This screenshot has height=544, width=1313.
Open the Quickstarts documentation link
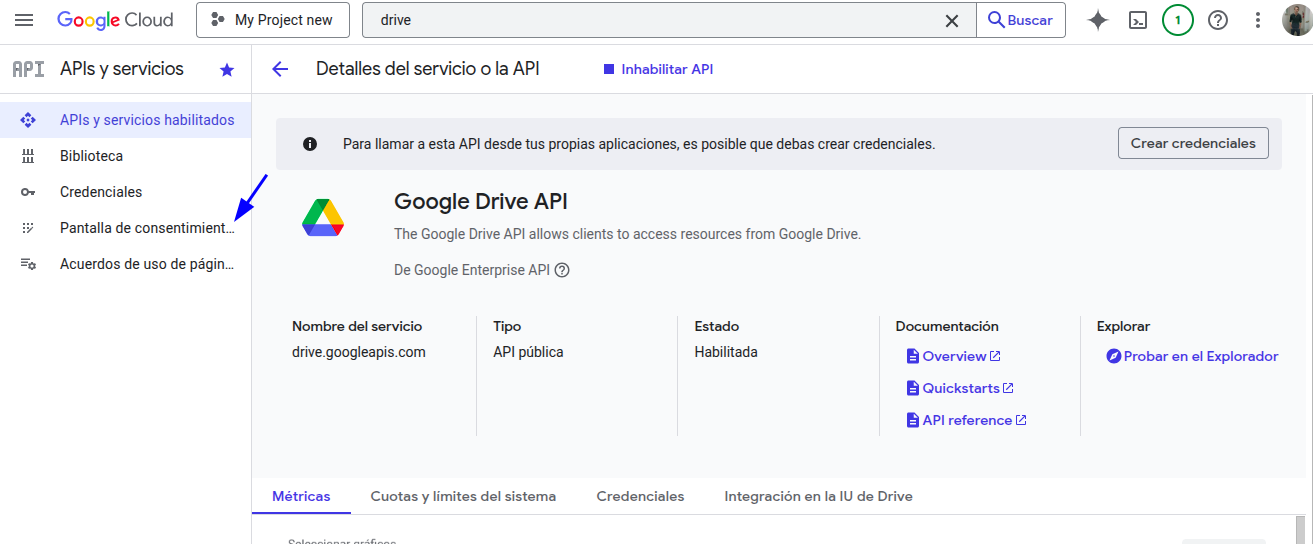[x=960, y=388]
